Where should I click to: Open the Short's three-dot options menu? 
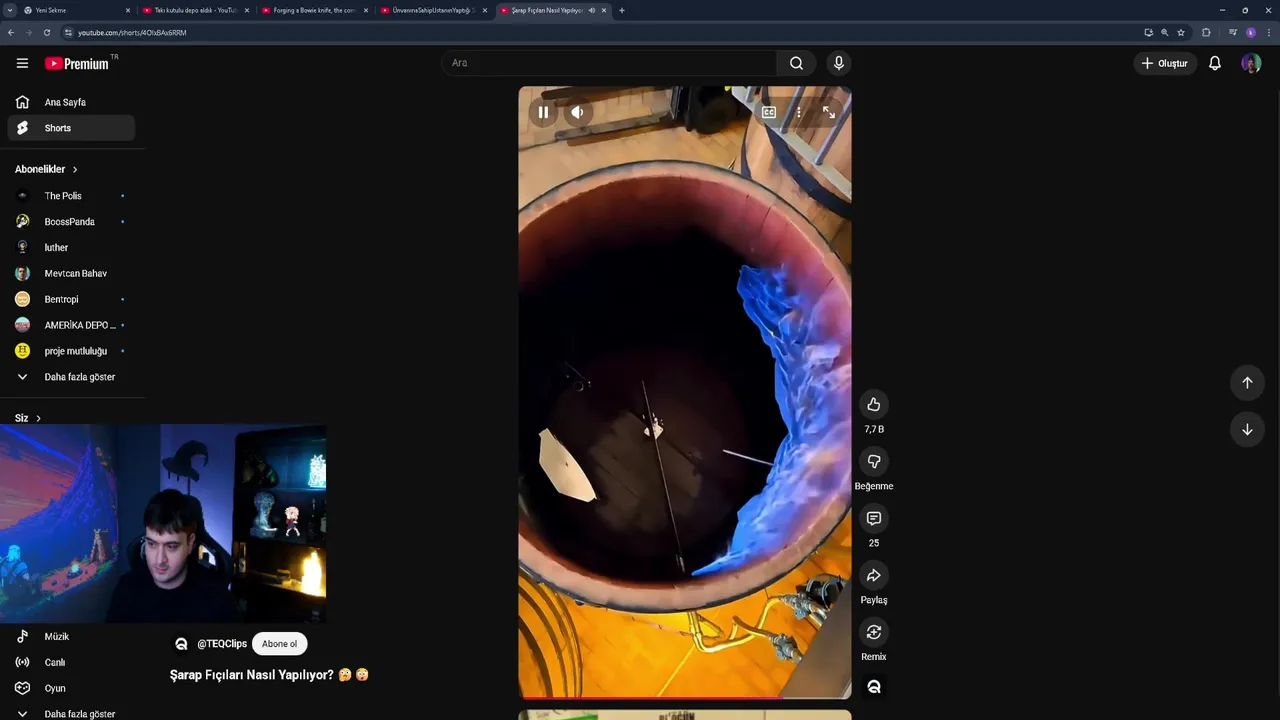799,112
